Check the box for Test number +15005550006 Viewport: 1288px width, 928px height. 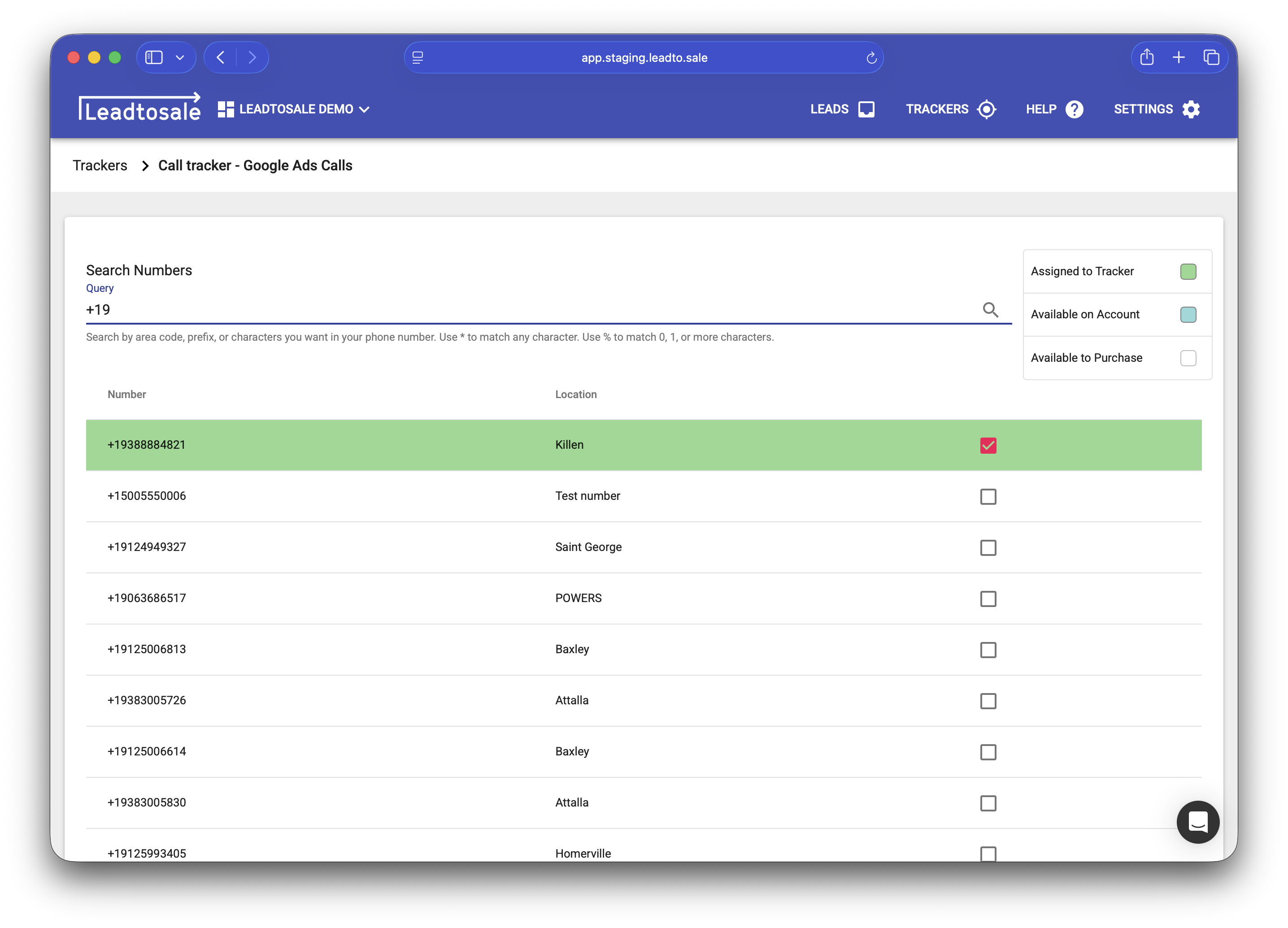[988, 496]
